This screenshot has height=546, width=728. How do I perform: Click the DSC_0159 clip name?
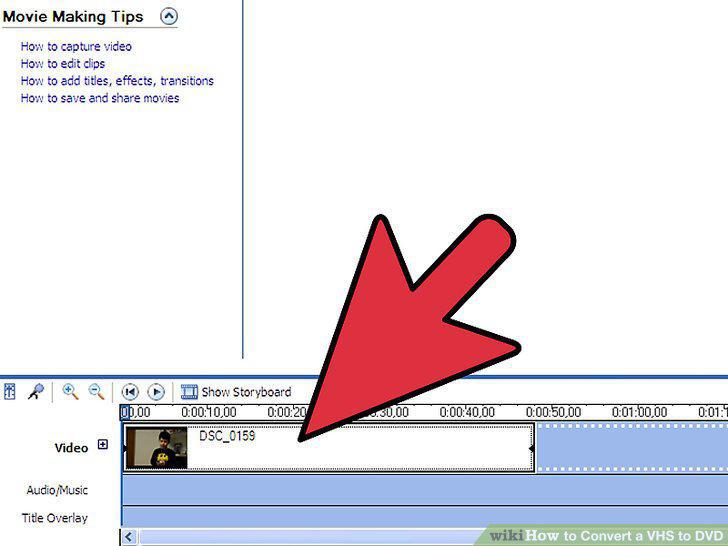click(227, 436)
